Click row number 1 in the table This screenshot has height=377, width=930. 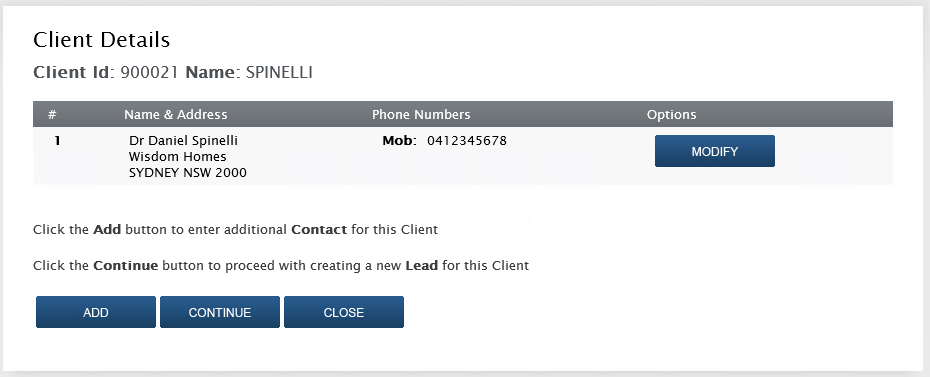tap(58, 141)
